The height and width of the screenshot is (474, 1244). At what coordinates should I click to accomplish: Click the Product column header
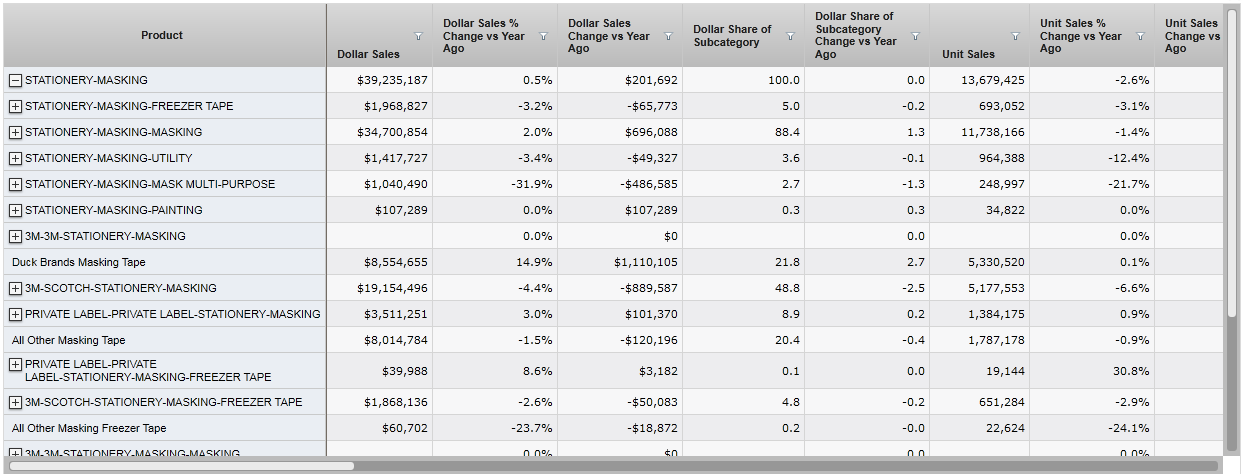162,35
